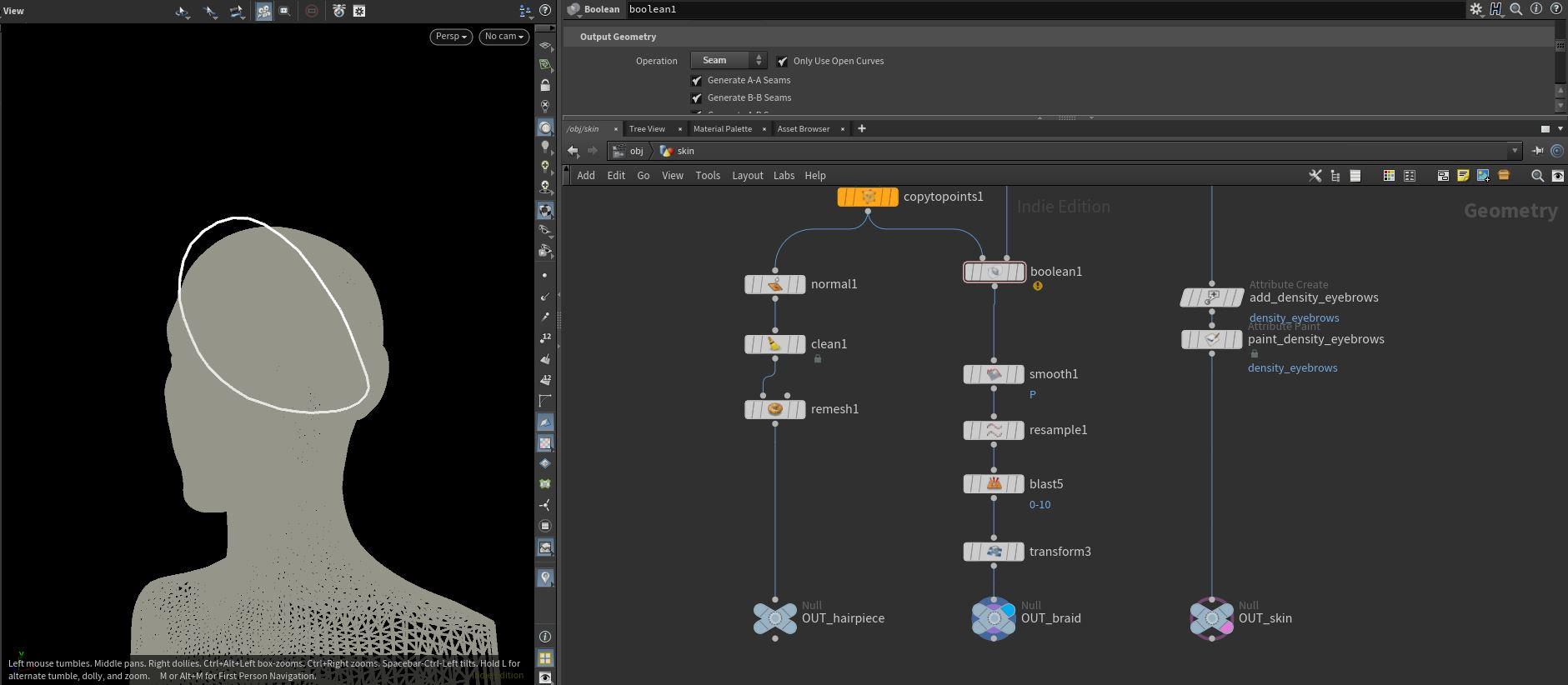The height and width of the screenshot is (685, 1568).
Task: Click the OUT_skin null node
Action: pos(1212,618)
